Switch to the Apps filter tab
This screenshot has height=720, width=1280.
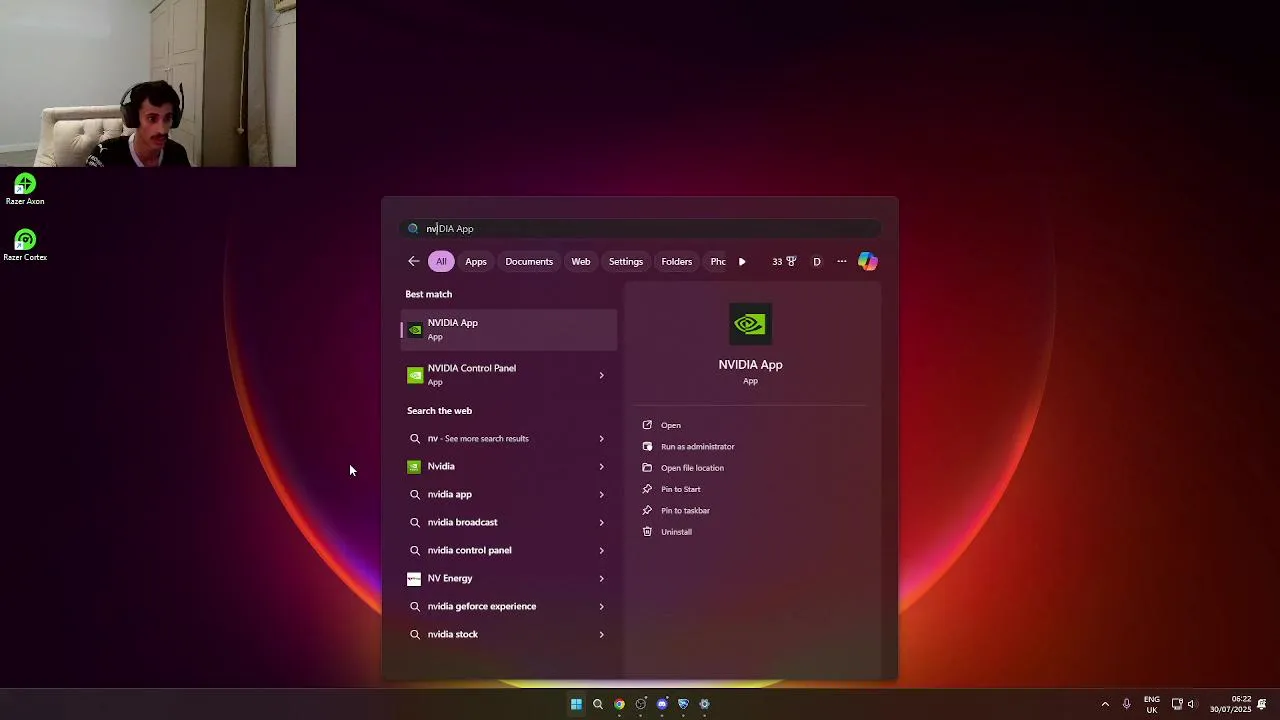pyautogui.click(x=476, y=261)
